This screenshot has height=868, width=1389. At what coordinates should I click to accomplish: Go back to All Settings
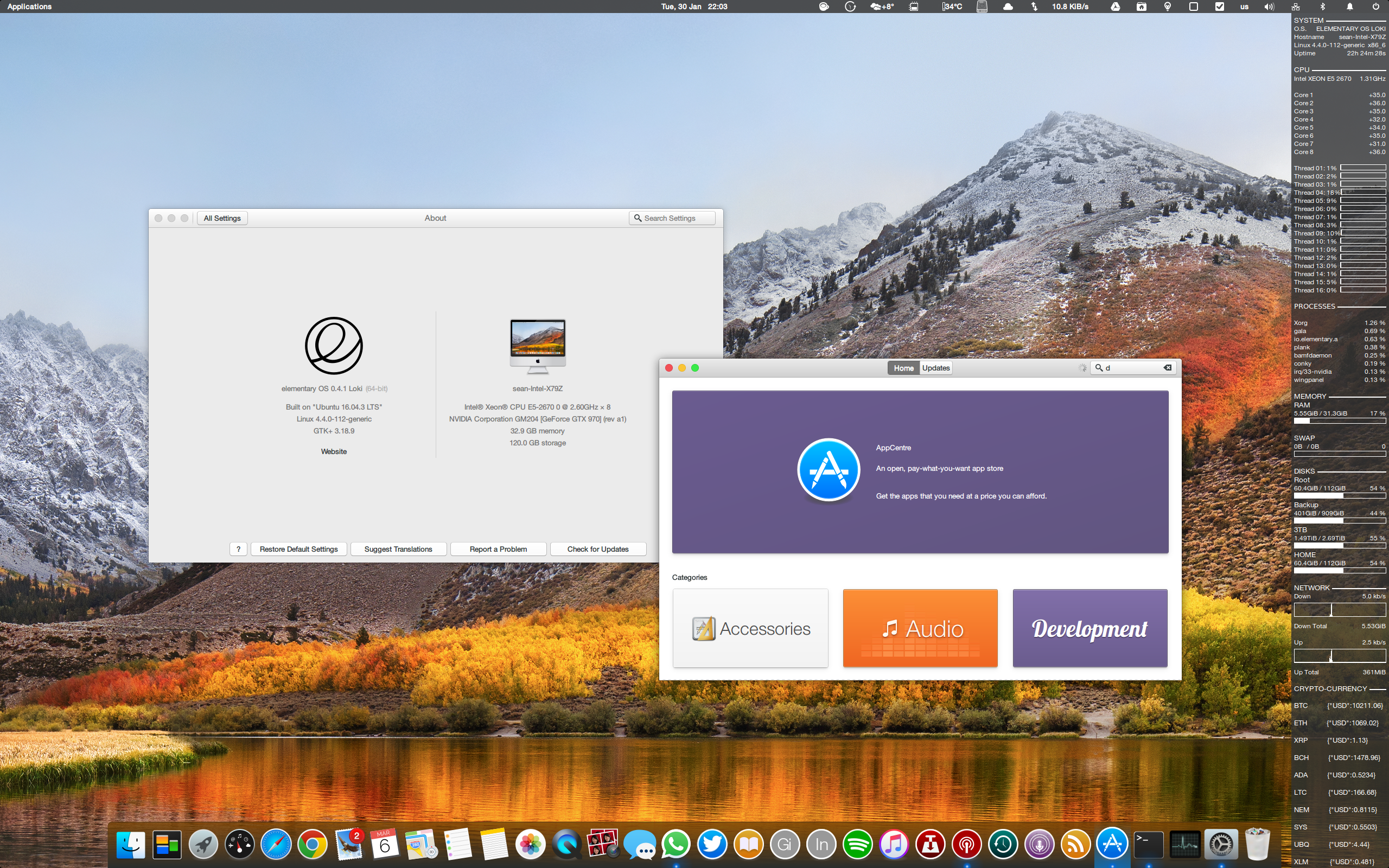[x=222, y=218]
